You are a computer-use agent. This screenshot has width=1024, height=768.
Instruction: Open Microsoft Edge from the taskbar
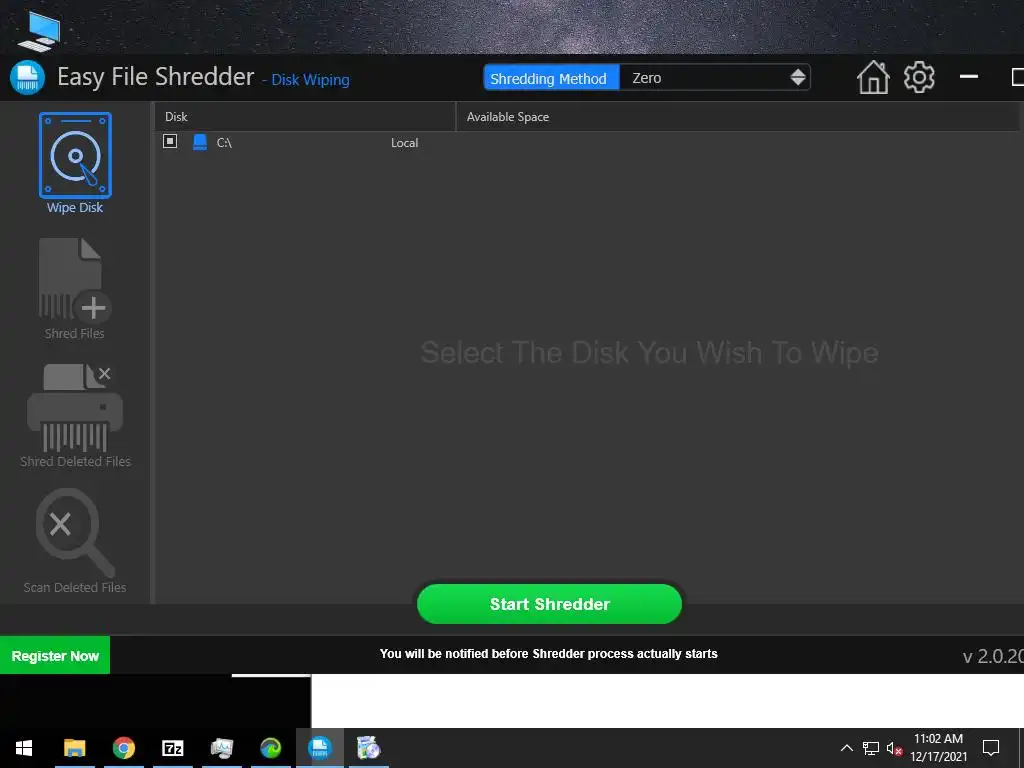pyautogui.click(x=270, y=748)
